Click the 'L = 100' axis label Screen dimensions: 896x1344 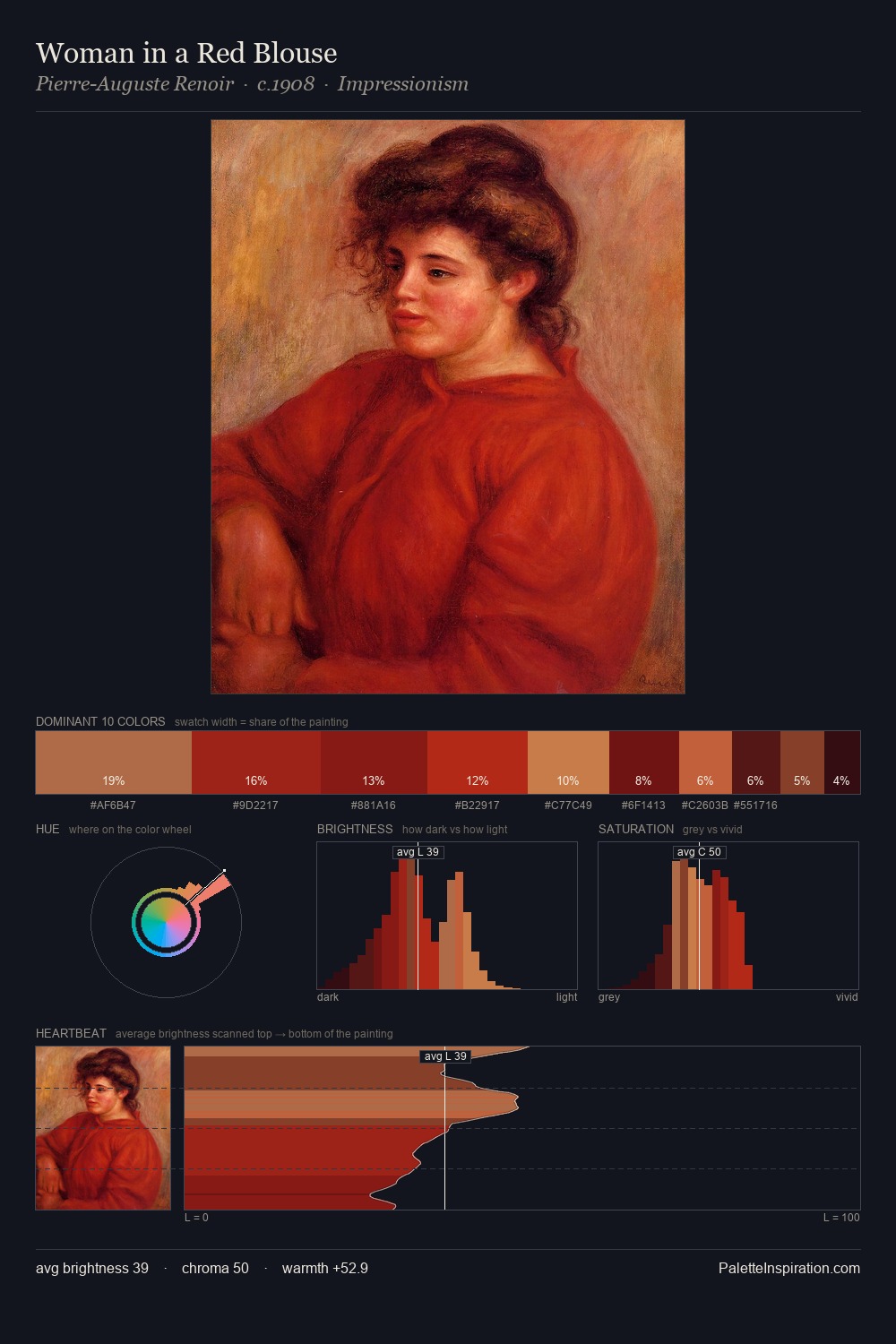(x=841, y=1218)
